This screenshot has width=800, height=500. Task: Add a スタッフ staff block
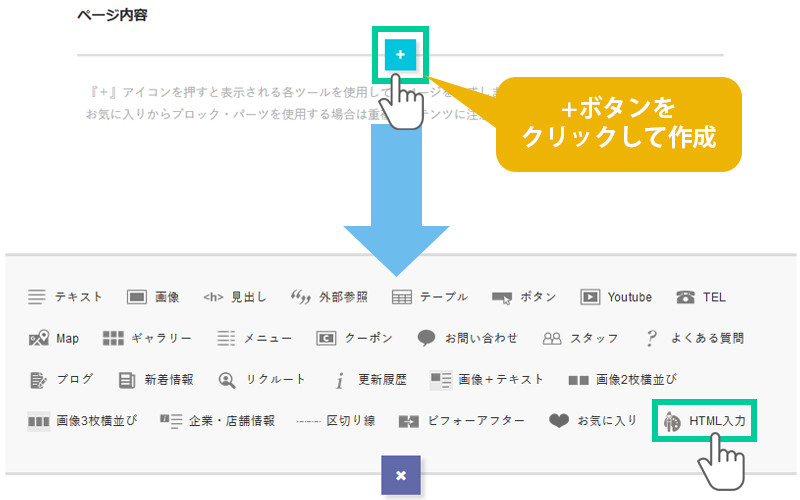(580, 338)
